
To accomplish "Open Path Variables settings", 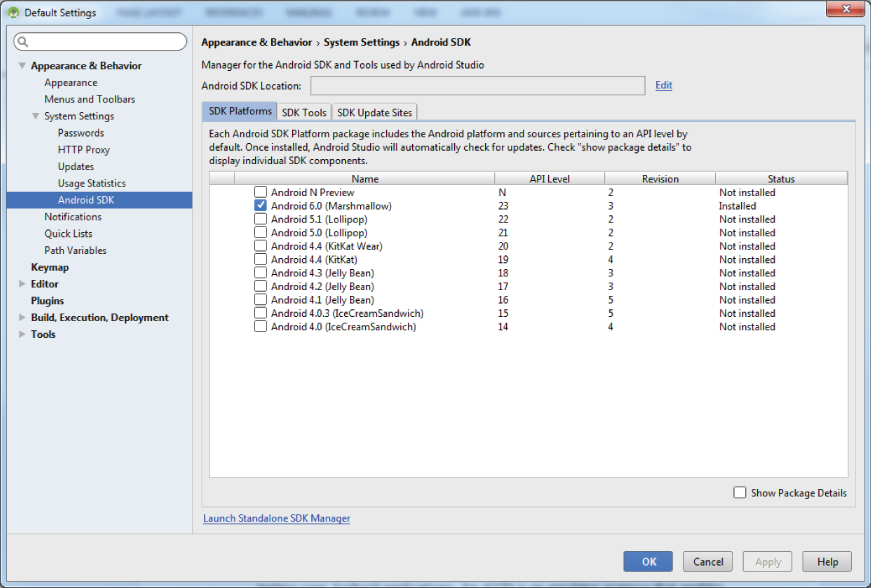I will (x=75, y=250).
